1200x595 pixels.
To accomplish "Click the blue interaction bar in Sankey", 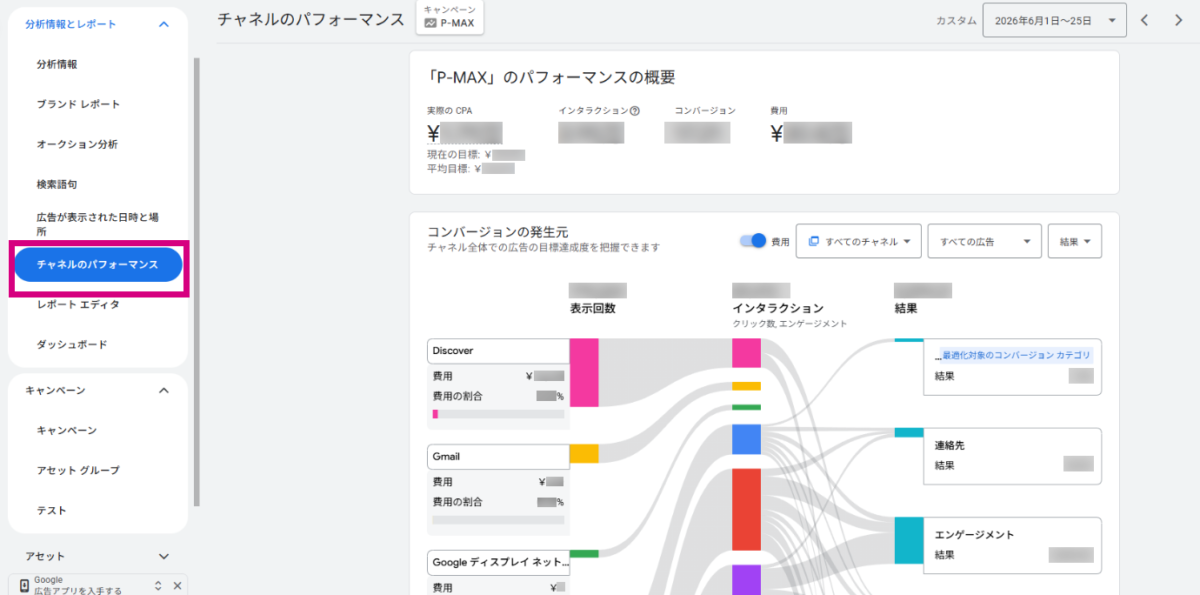I will (746, 439).
